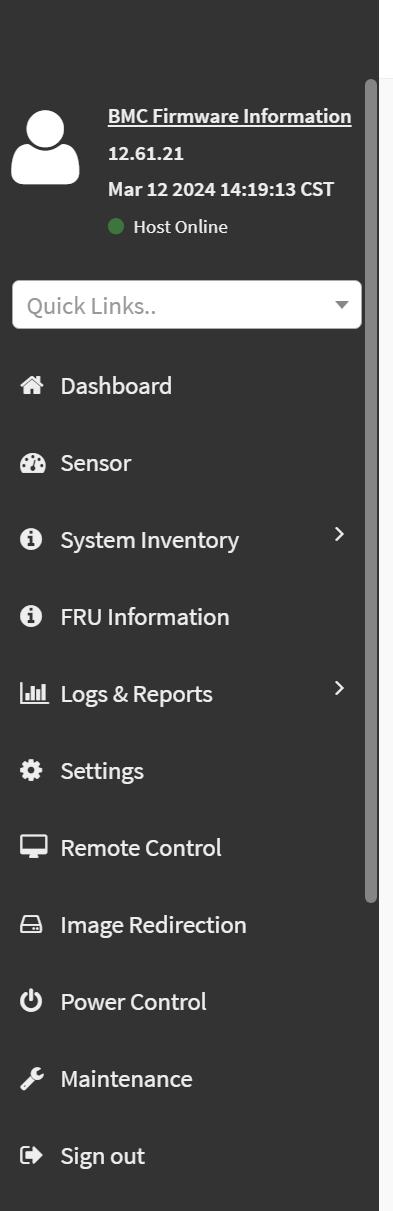
Task: Click the Power Control power icon
Action: point(32,1001)
